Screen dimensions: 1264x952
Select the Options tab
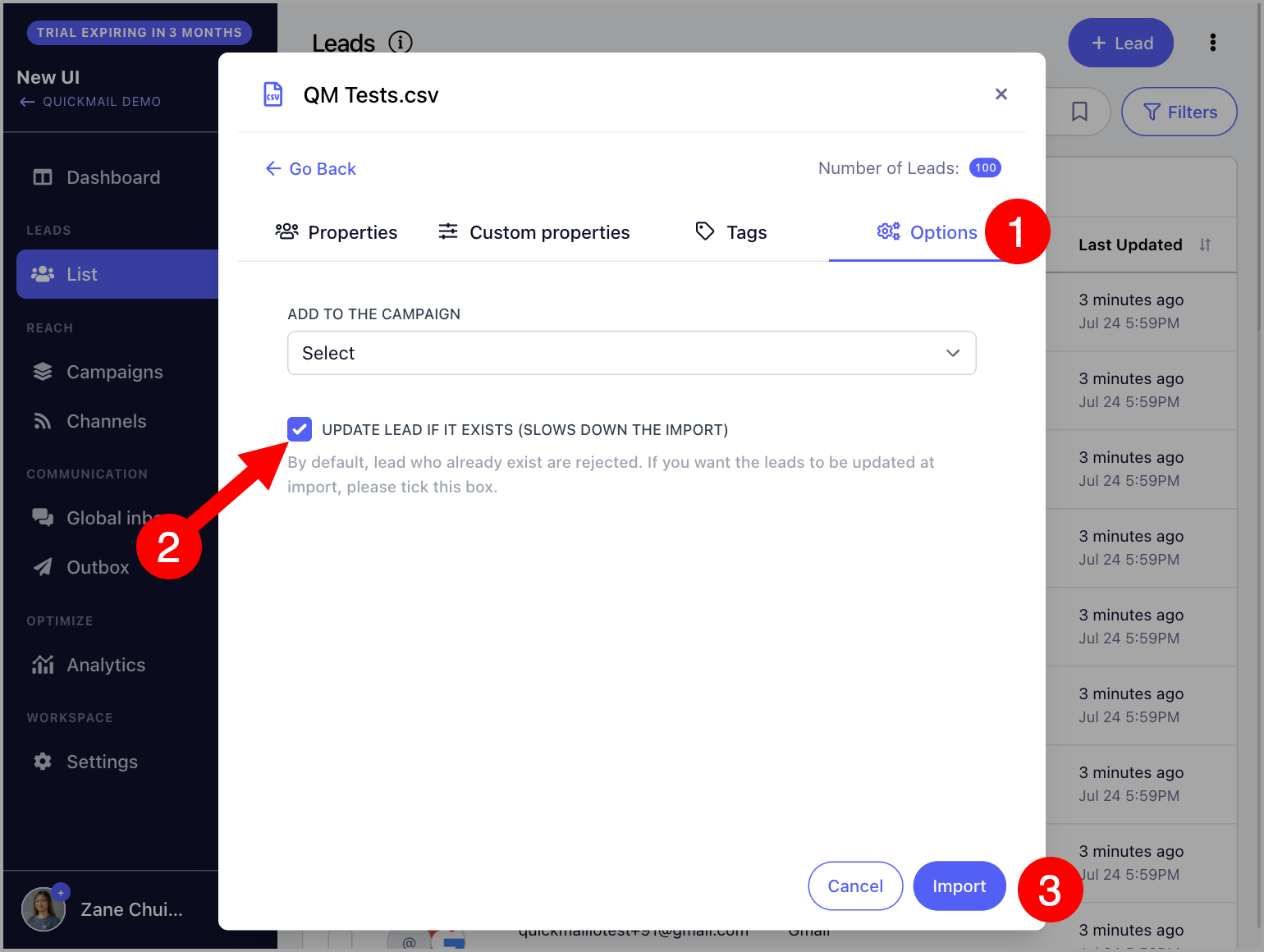[x=927, y=232]
